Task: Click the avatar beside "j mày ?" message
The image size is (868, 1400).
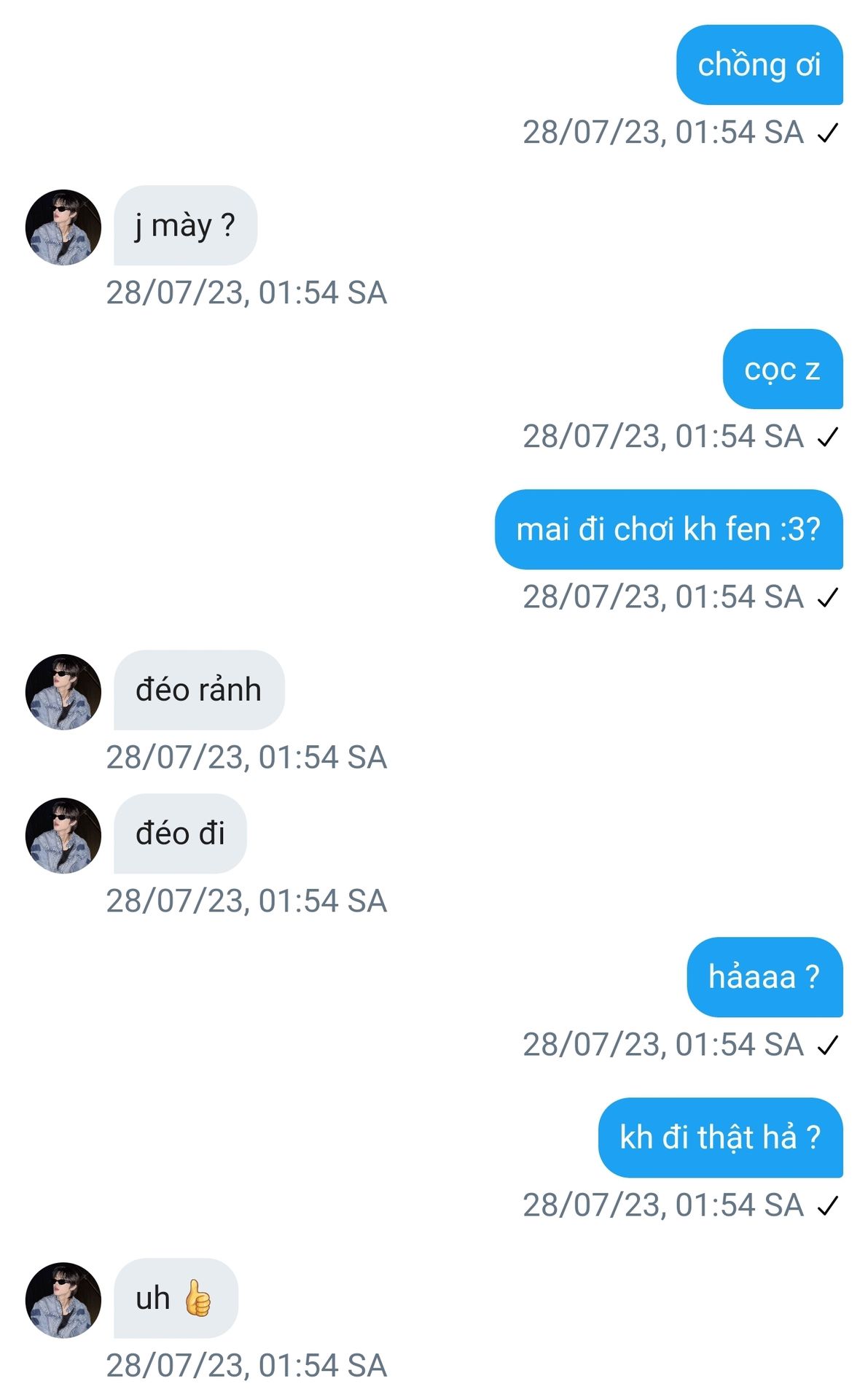Action: [x=63, y=227]
